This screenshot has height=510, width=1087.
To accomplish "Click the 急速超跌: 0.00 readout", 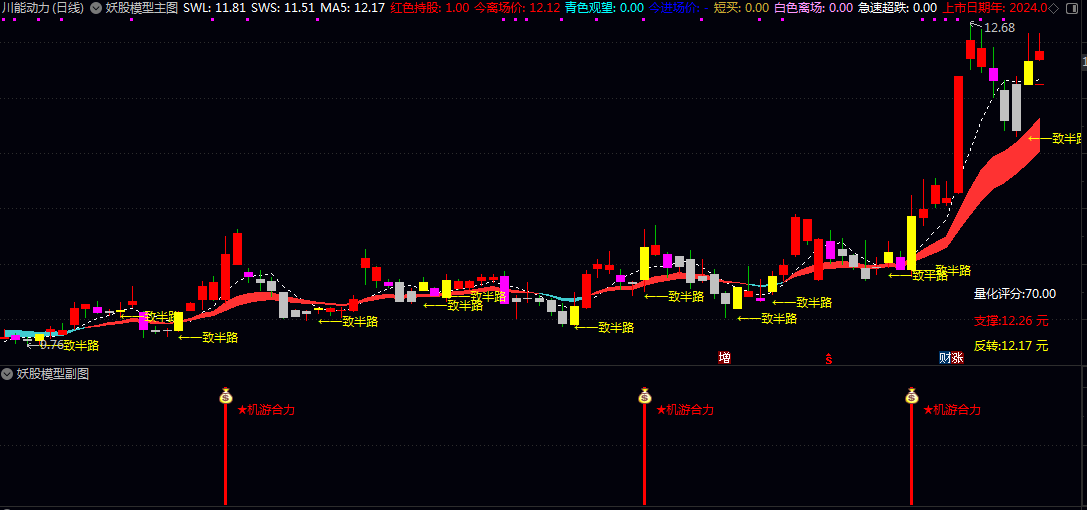I will [x=897, y=8].
